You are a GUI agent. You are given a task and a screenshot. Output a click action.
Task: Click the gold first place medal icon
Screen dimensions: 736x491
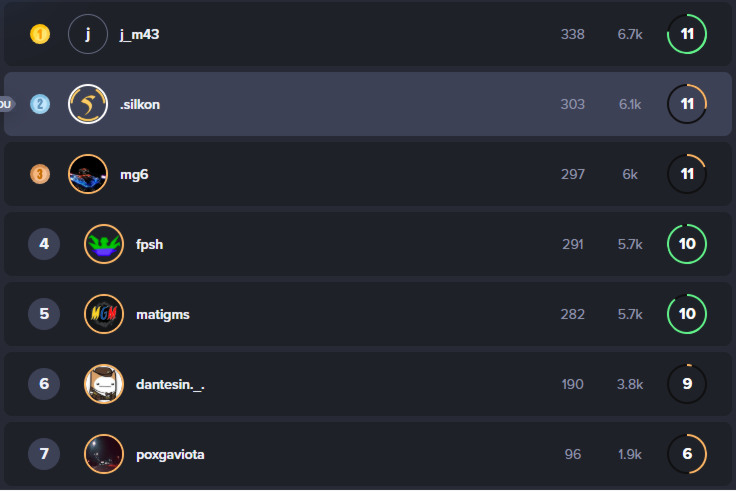point(40,34)
